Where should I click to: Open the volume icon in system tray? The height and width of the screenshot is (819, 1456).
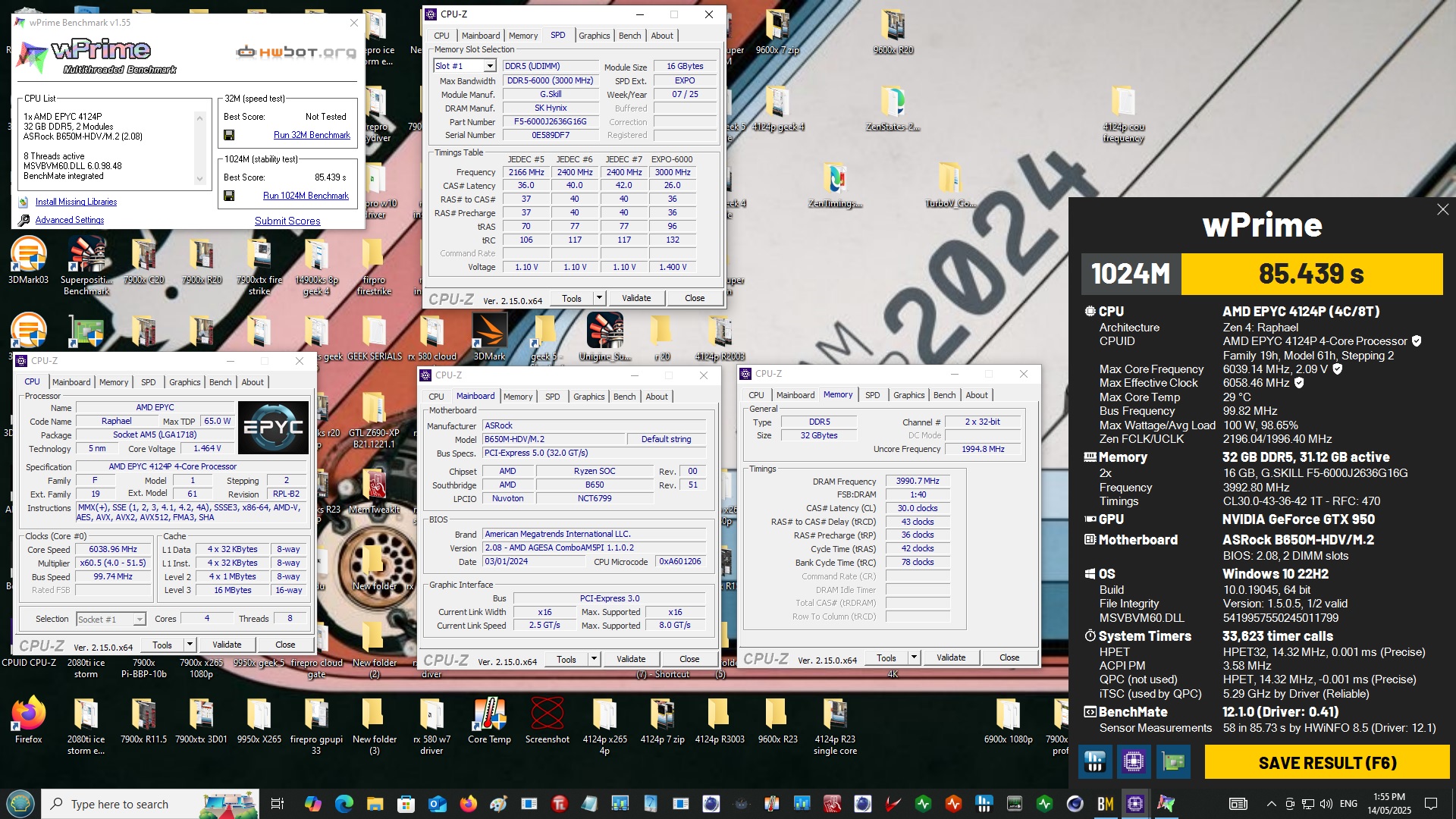tap(1326, 804)
